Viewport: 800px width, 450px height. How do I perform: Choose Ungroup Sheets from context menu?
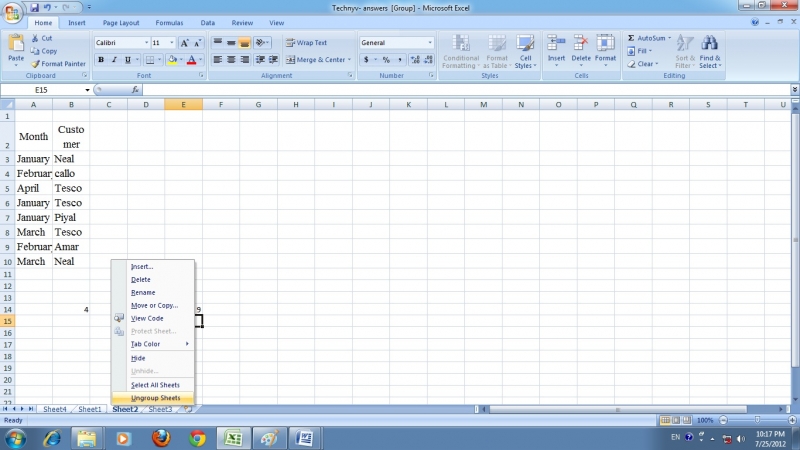click(155, 398)
